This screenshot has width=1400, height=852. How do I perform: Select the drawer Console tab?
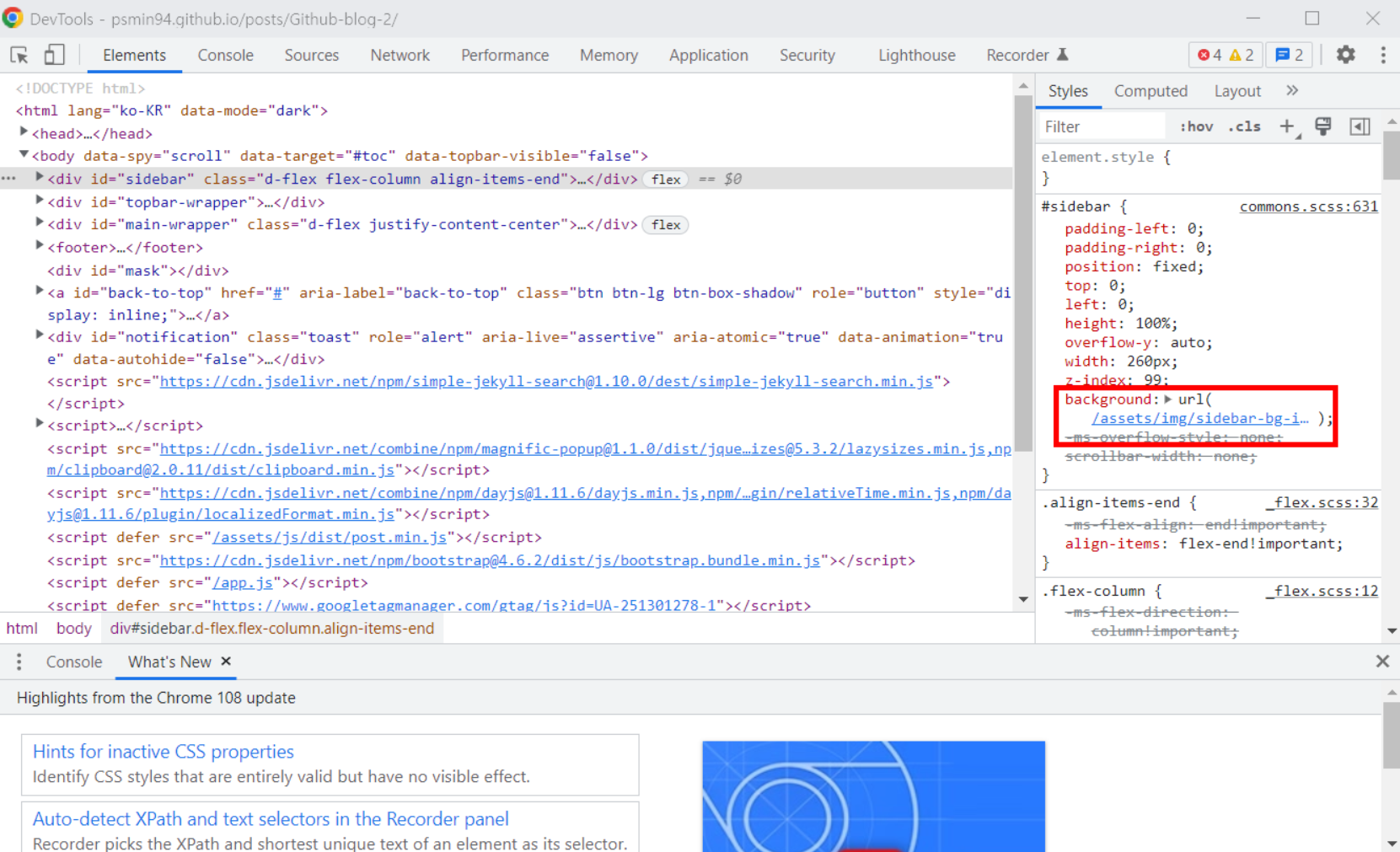click(x=74, y=662)
